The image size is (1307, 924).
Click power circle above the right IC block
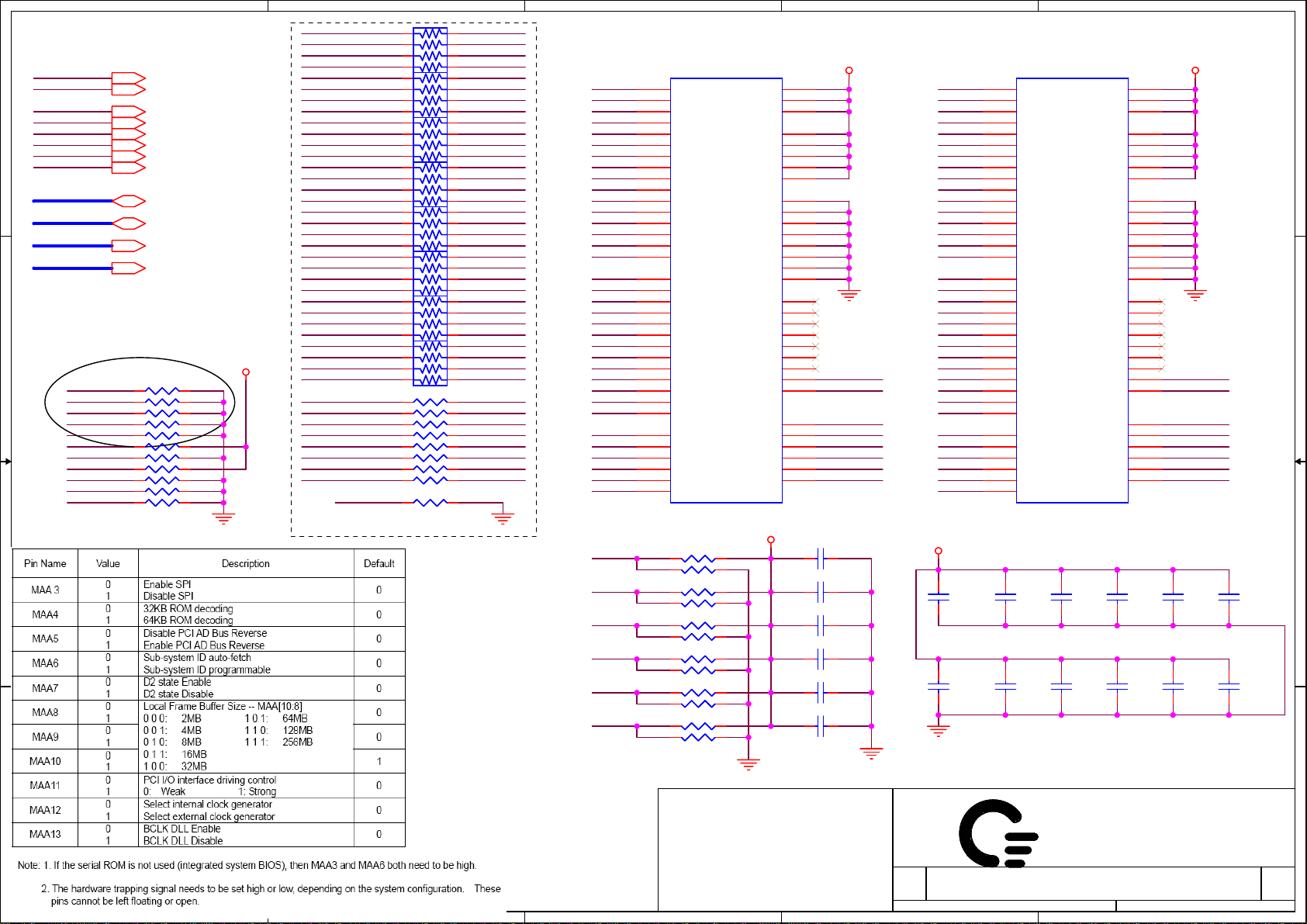1195,71
